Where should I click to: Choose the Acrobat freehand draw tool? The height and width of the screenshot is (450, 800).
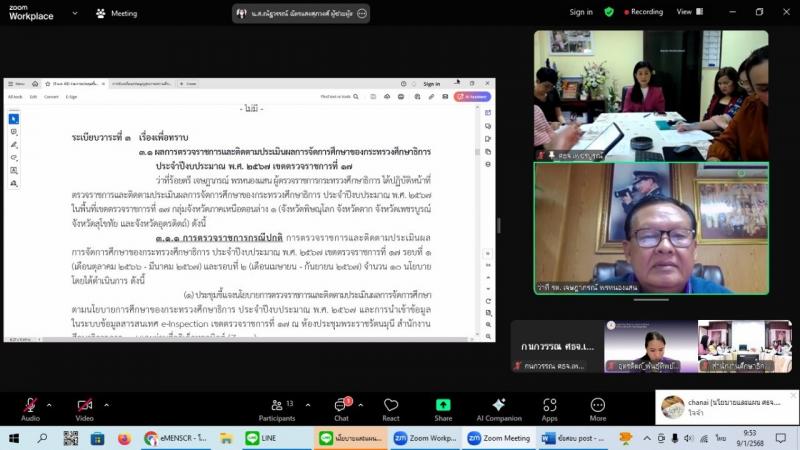tap(14, 158)
